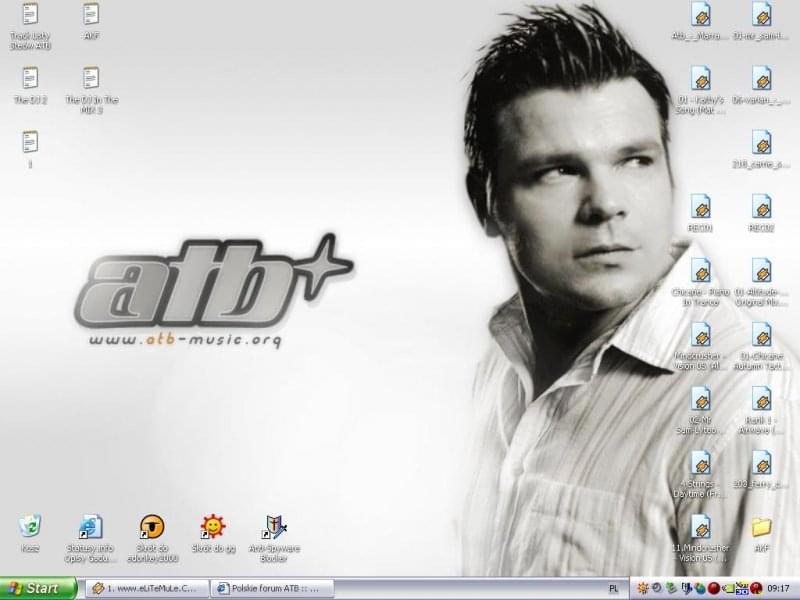This screenshot has width=800, height=600.
Task: Select the 01-Chicane Autumn media file
Action: 761,347
